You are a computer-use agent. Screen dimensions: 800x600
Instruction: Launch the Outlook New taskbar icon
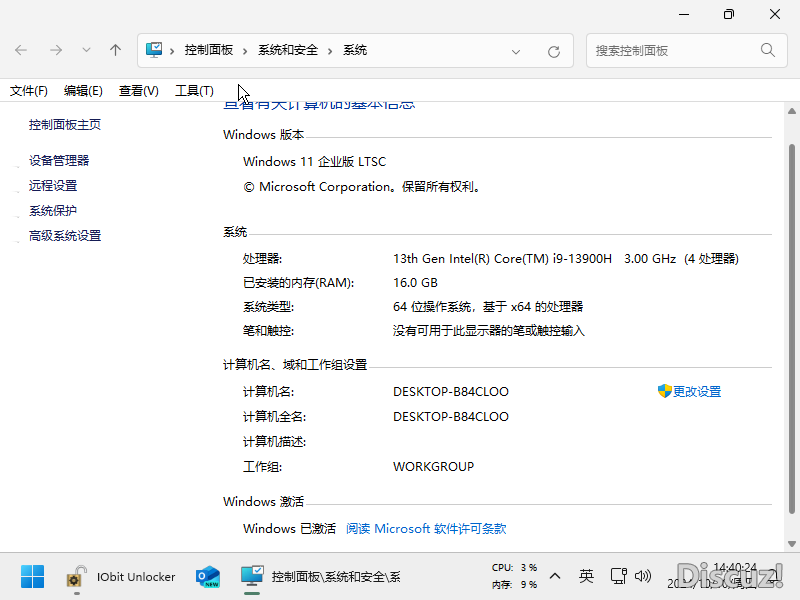[x=208, y=577]
